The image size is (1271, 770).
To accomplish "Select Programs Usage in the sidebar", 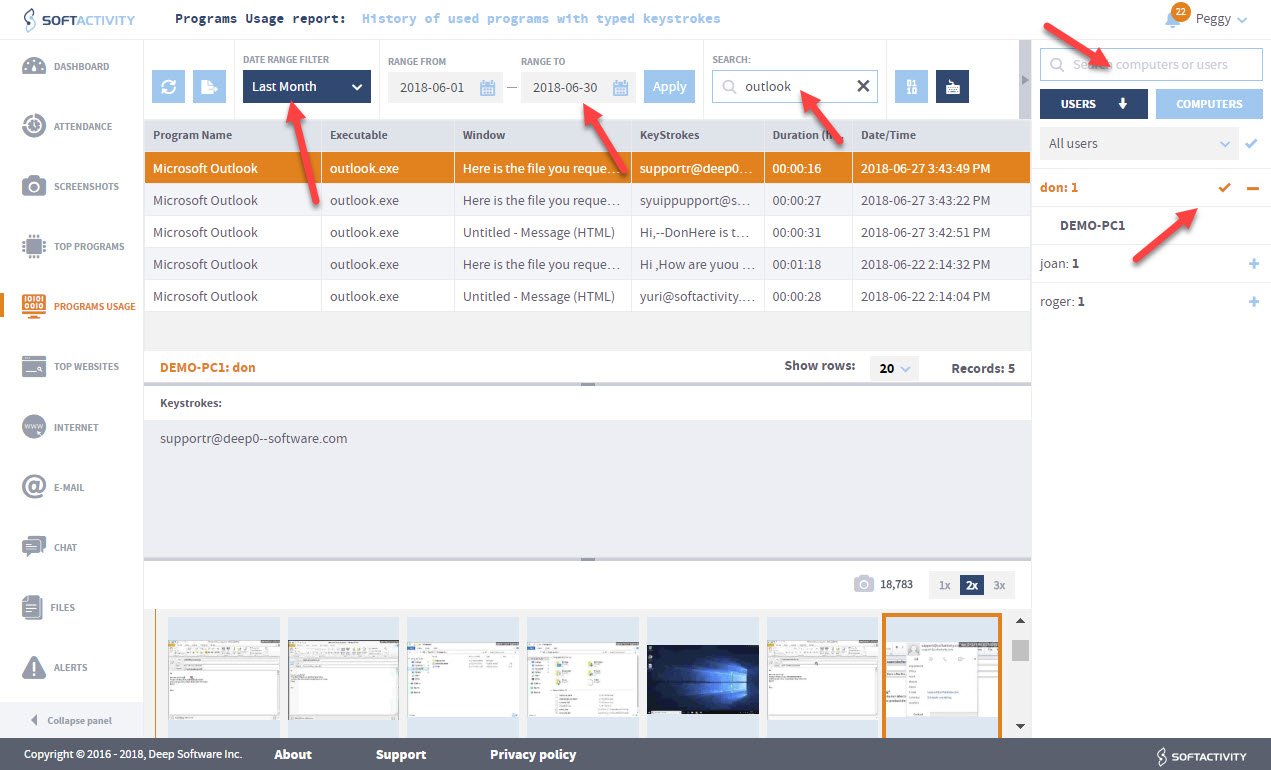I will coord(78,307).
